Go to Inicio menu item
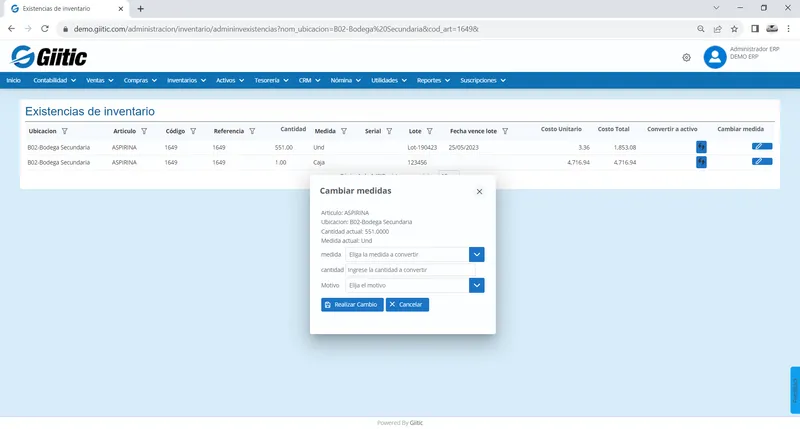This screenshot has width=800, height=429. click(x=14, y=81)
